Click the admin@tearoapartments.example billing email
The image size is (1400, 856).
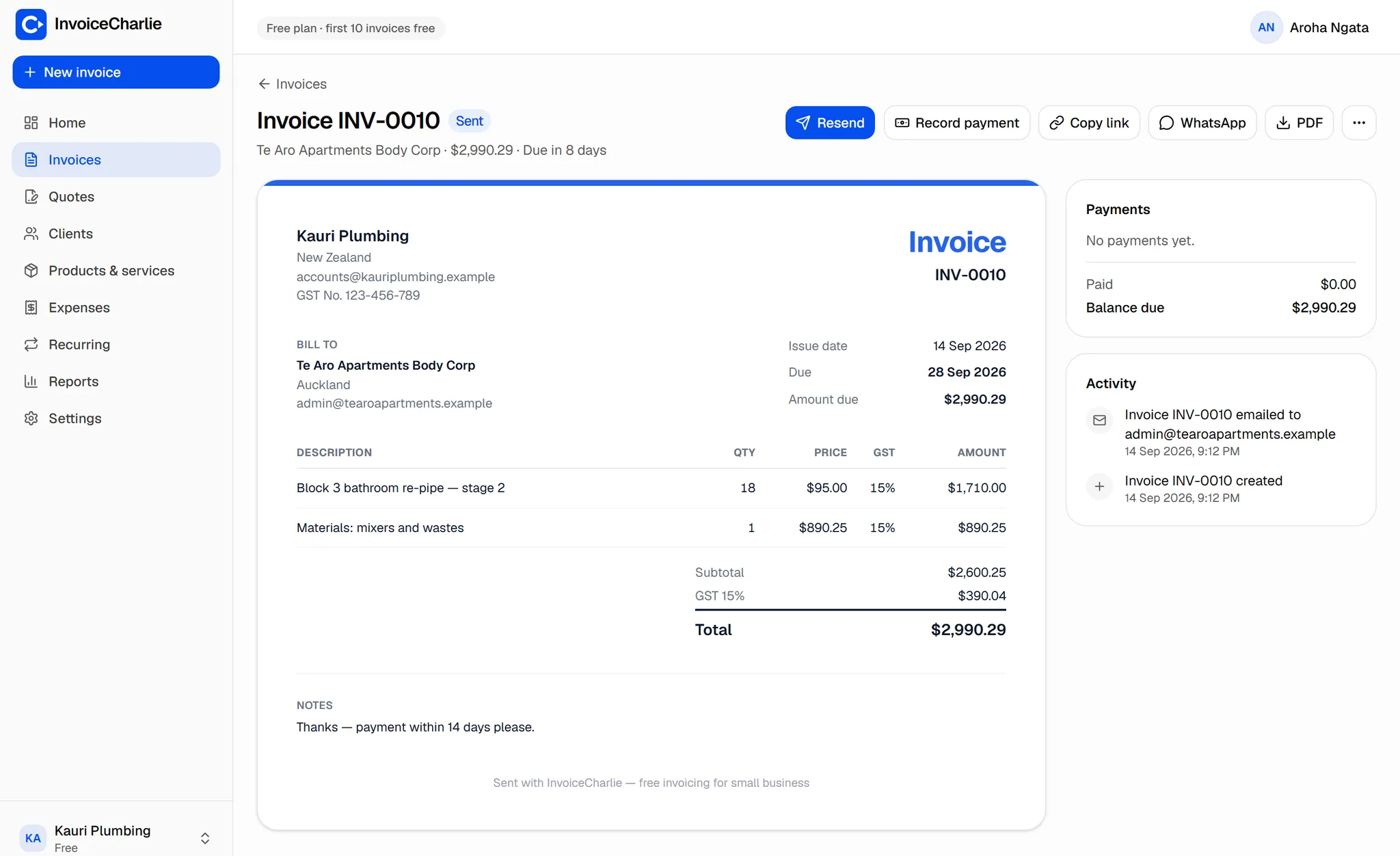click(394, 403)
